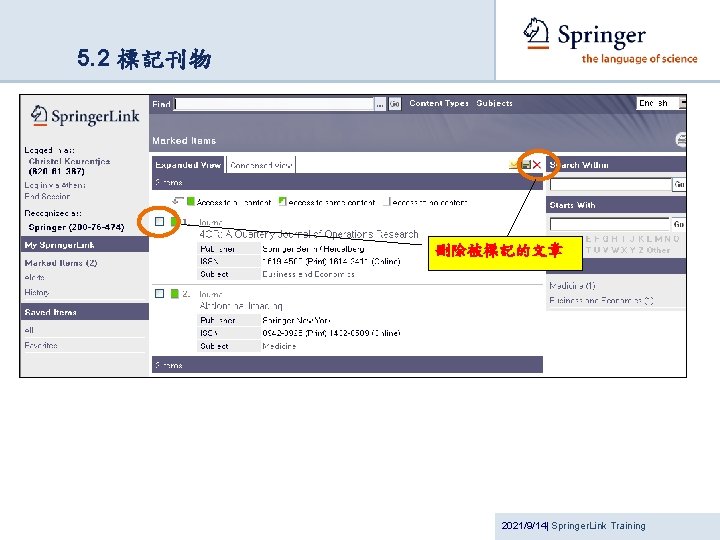This screenshot has width=720, height=540.
Task: Click the Starts With text field
Action: coord(610,224)
